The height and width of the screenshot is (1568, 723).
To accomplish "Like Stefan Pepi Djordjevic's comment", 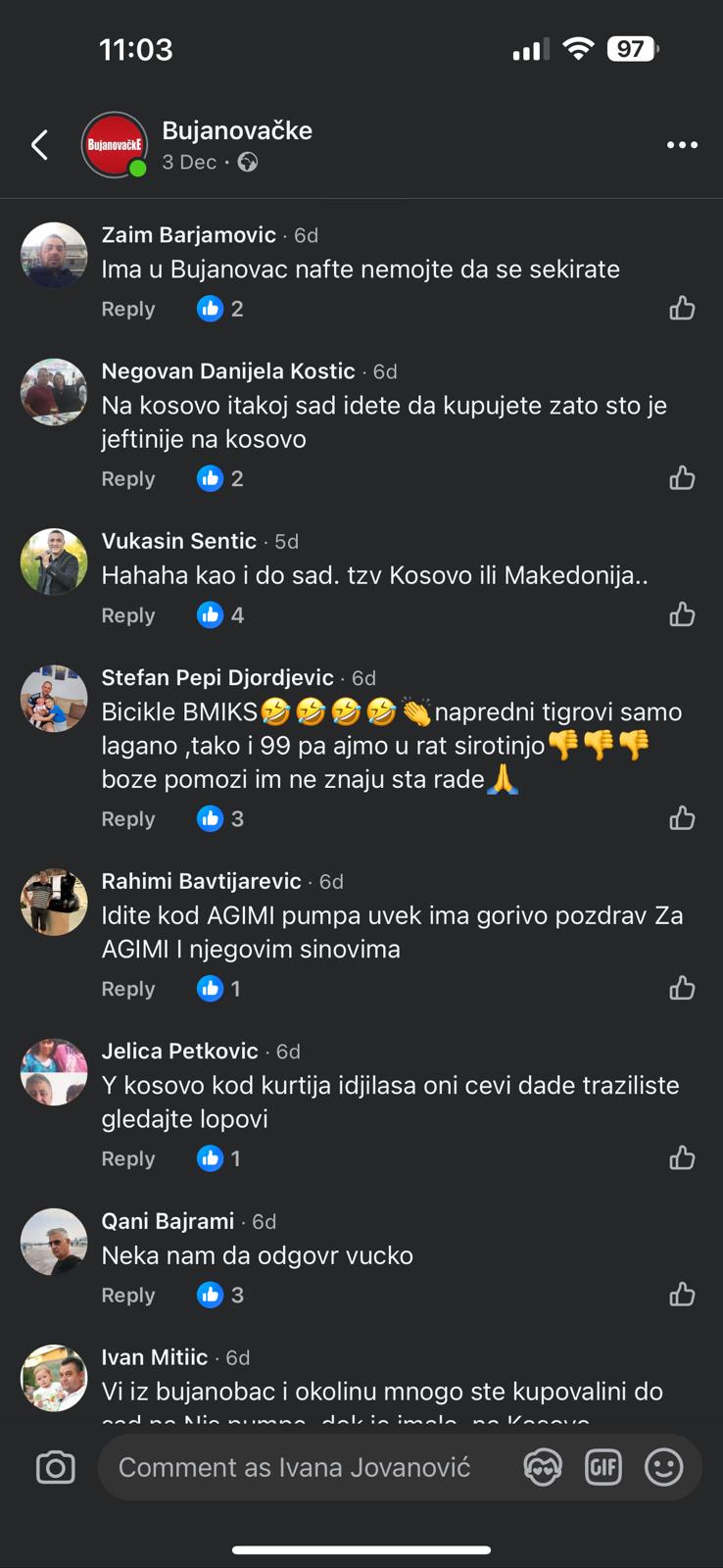I will 682,818.
